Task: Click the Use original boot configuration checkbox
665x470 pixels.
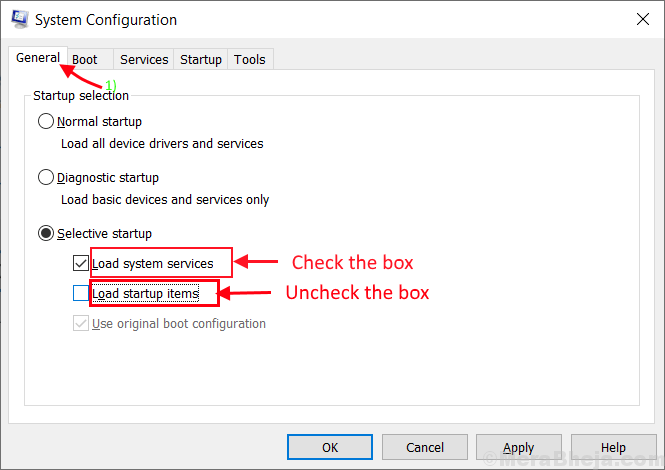Action: 81,323
